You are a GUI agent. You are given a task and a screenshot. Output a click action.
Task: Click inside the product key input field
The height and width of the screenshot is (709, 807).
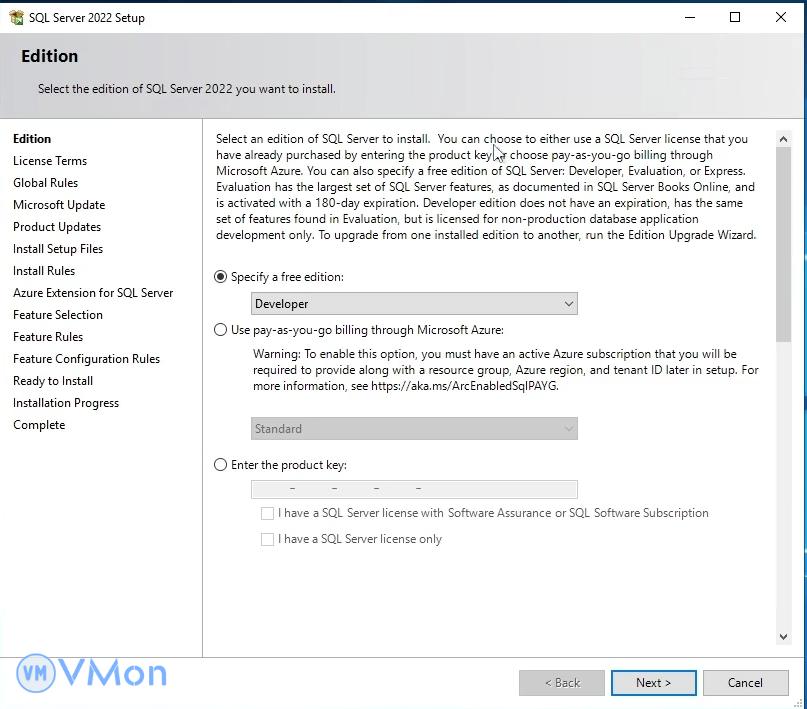pyautogui.click(x=414, y=489)
